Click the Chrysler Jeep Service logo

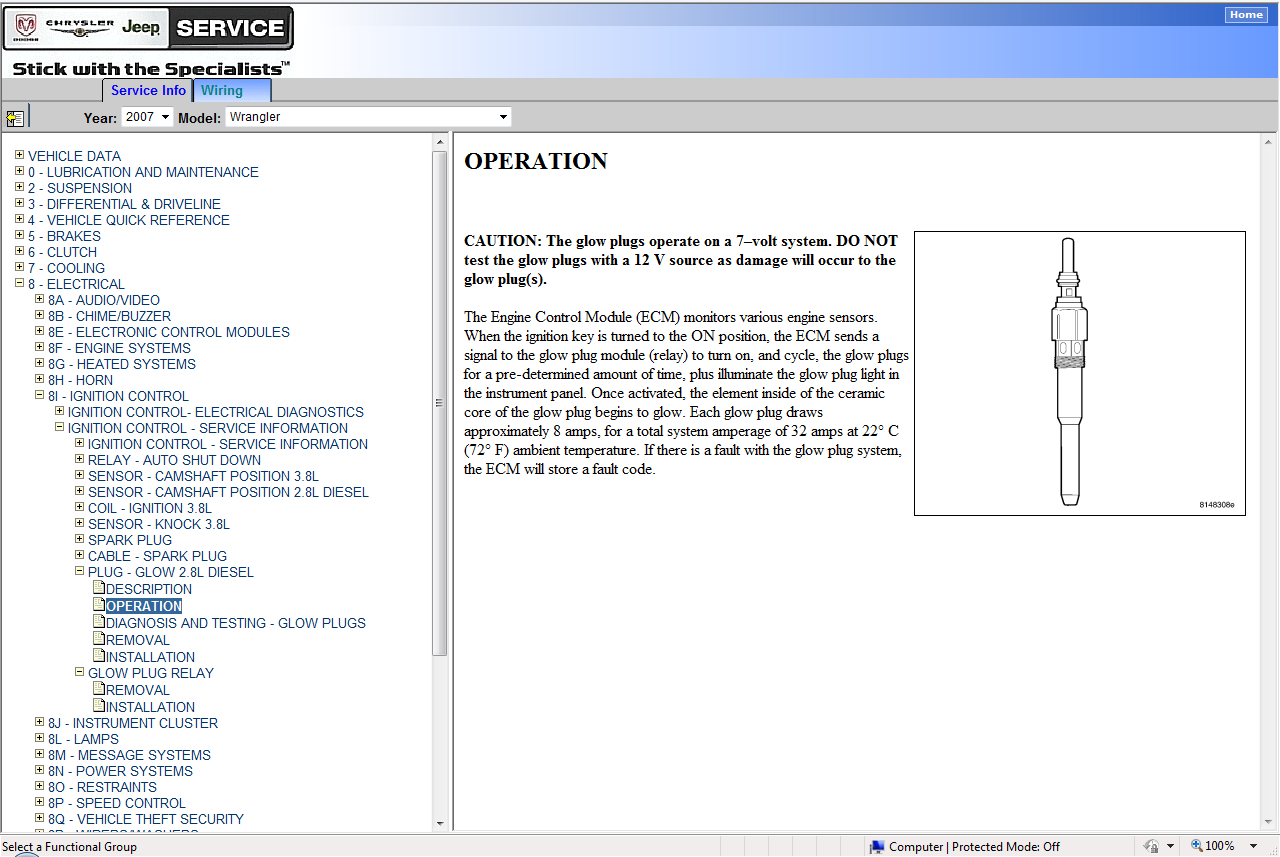pyautogui.click(x=148, y=28)
